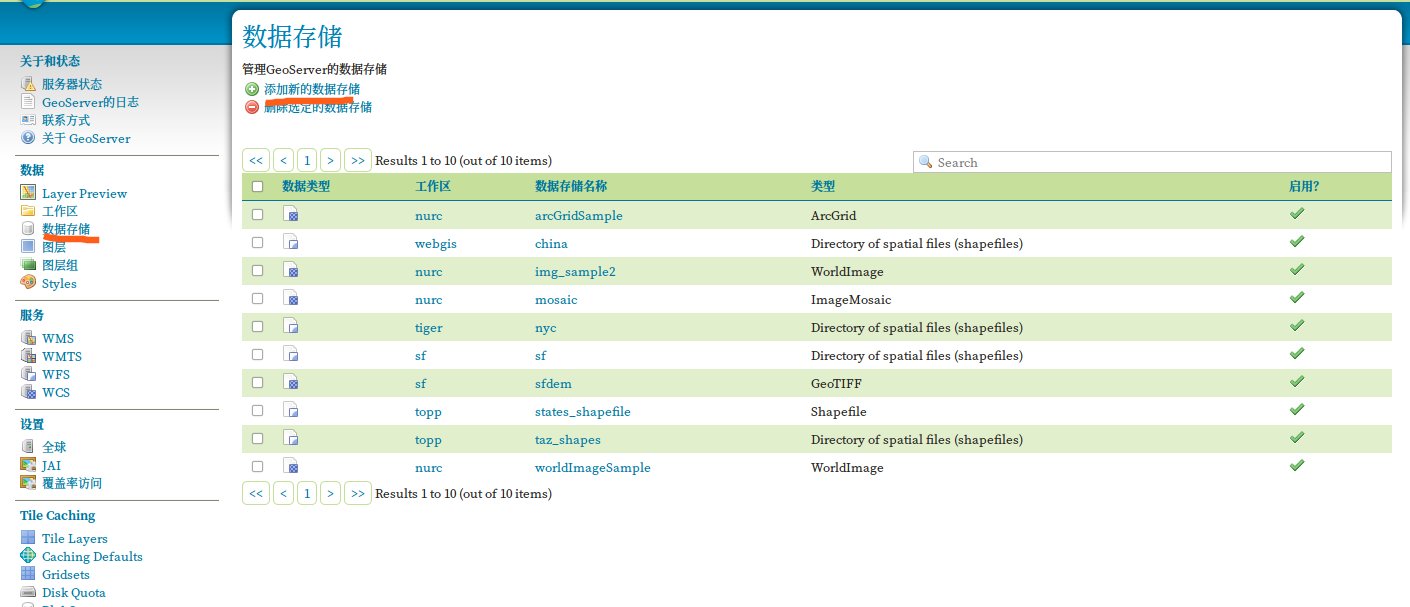Viewport: 1410px width, 607px height.
Task: Open the taz_shapes store link
Action: click(568, 439)
